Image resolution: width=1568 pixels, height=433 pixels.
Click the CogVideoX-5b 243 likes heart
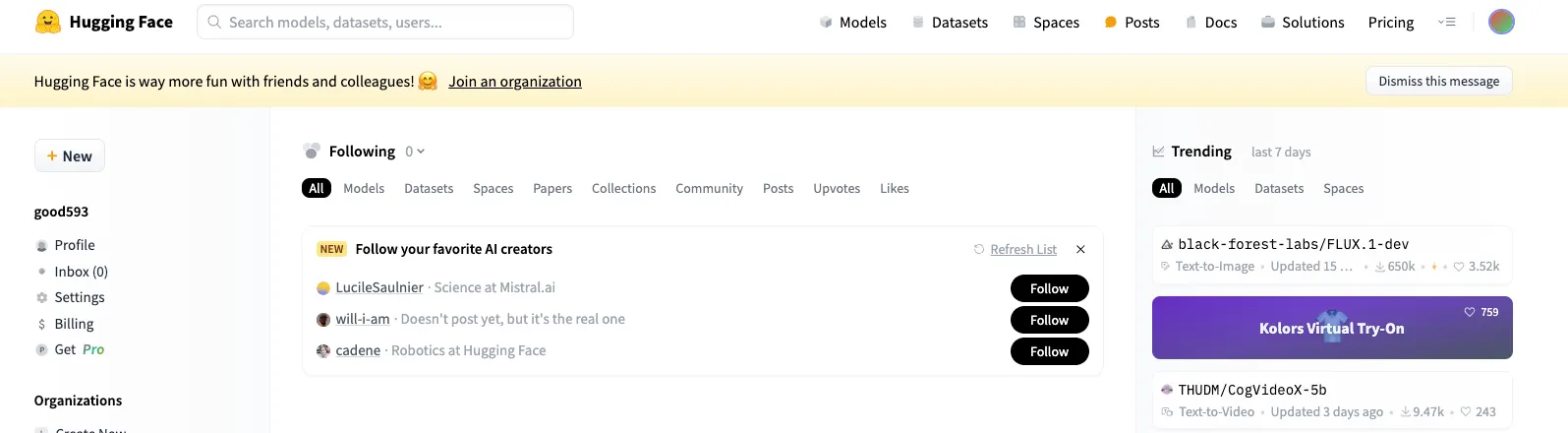pyautogui.click(x=1466, y=412)
